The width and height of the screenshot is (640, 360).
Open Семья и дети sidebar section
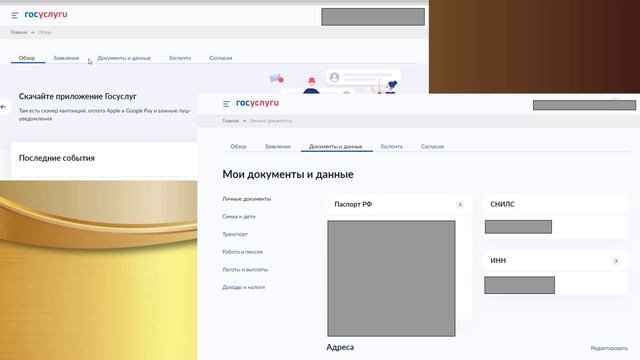click(239, 216)
